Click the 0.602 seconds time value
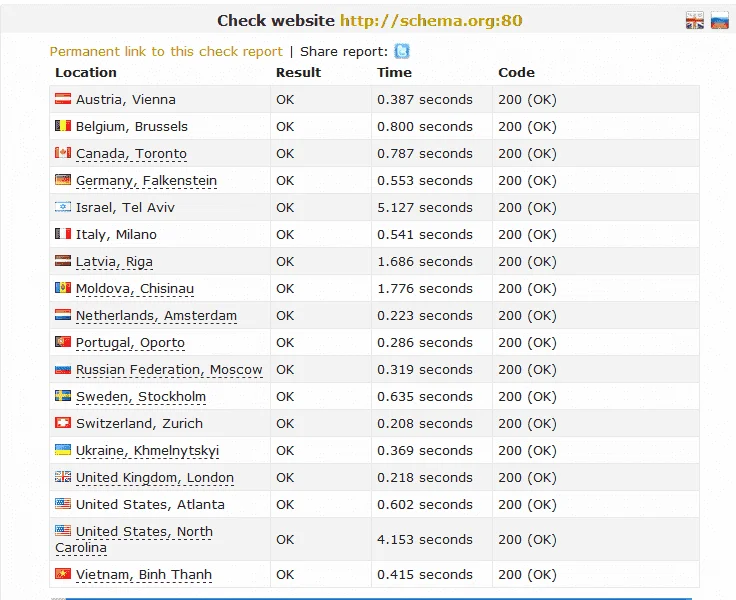 tap(425, 505)
